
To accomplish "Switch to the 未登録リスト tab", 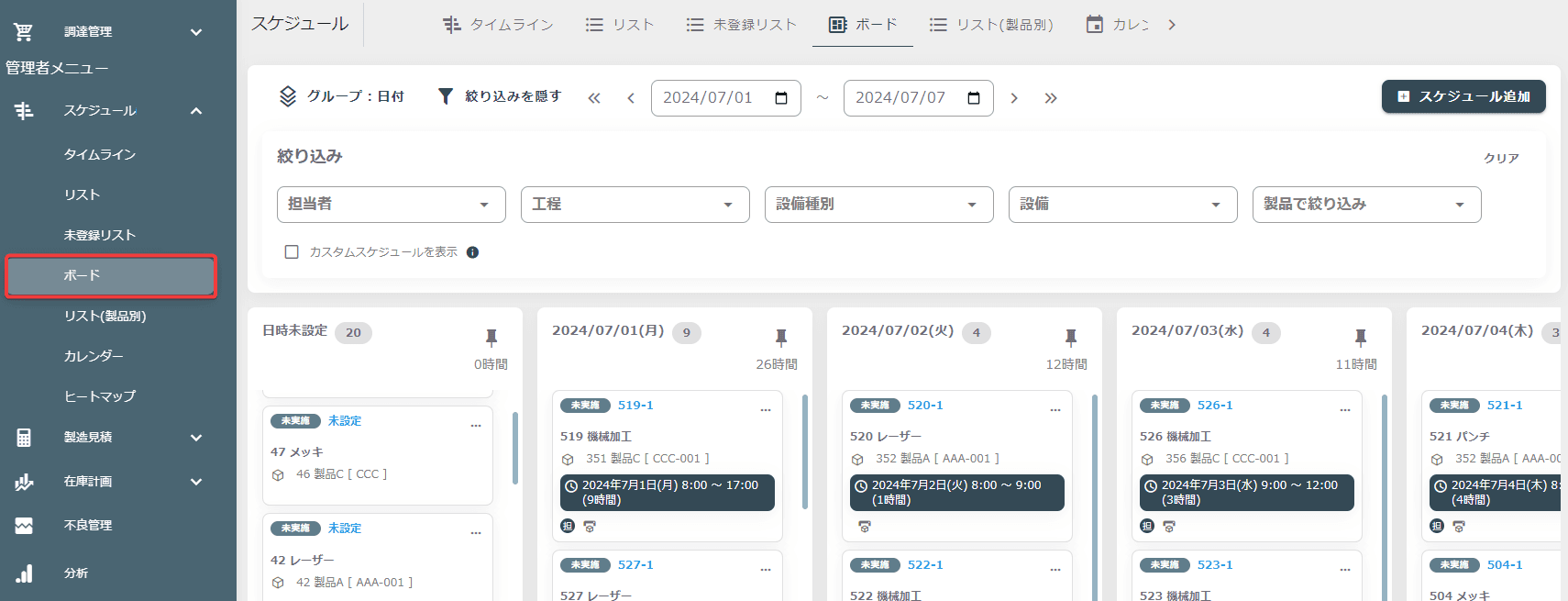I will coord(741,25).
